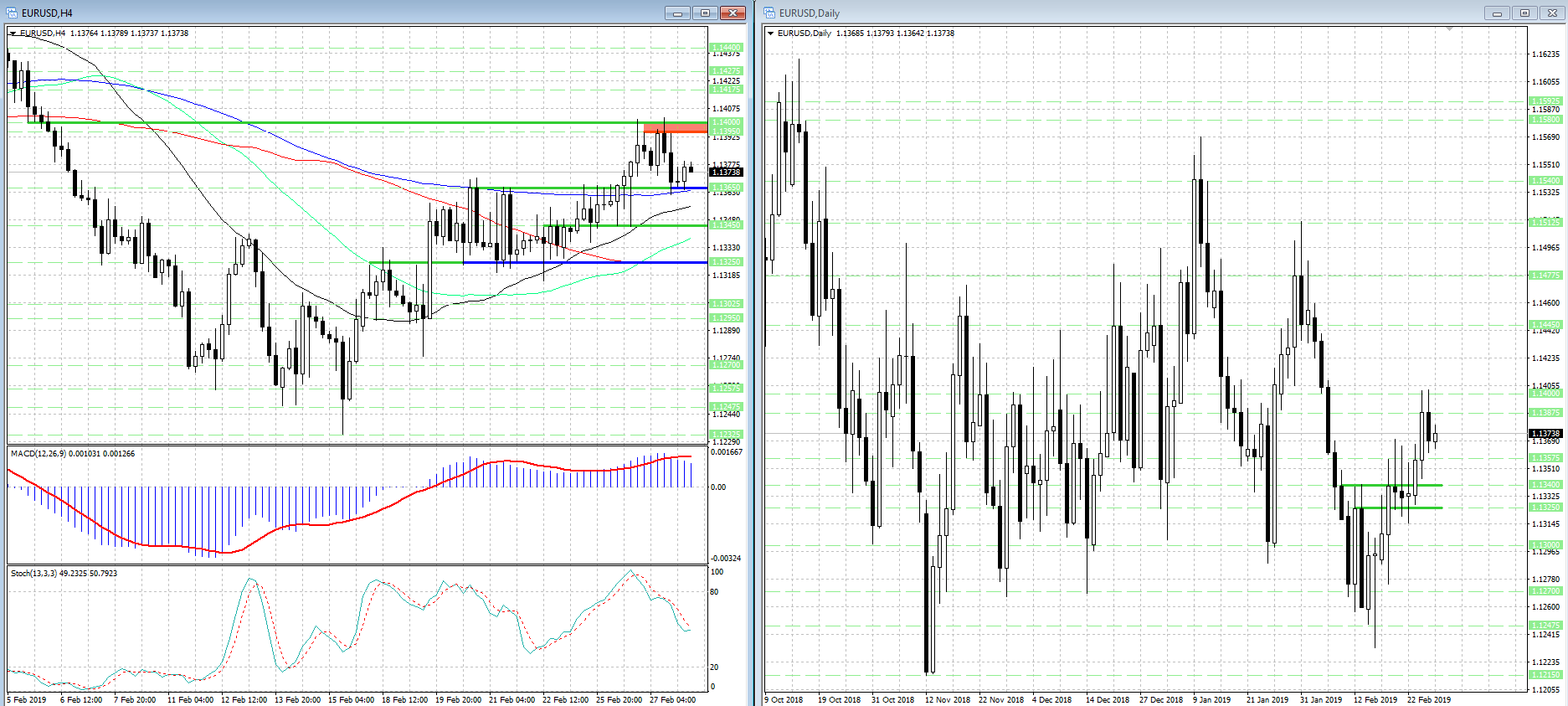Screen dimensions: 1568x706
Task: Click the green 1.15125 level label on Daily
Action: 1545,223
